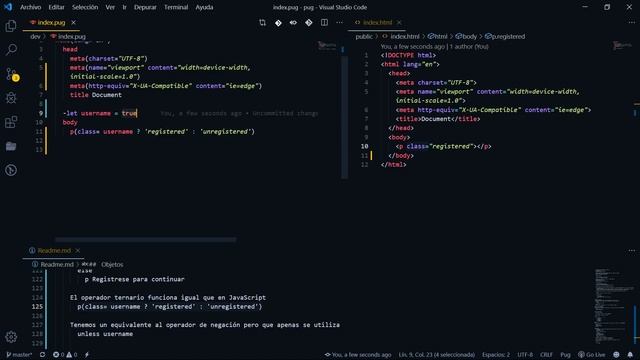640x360 pixels.
Task: Change CRLF end of line sequence
Action: [x=547, y=355]
